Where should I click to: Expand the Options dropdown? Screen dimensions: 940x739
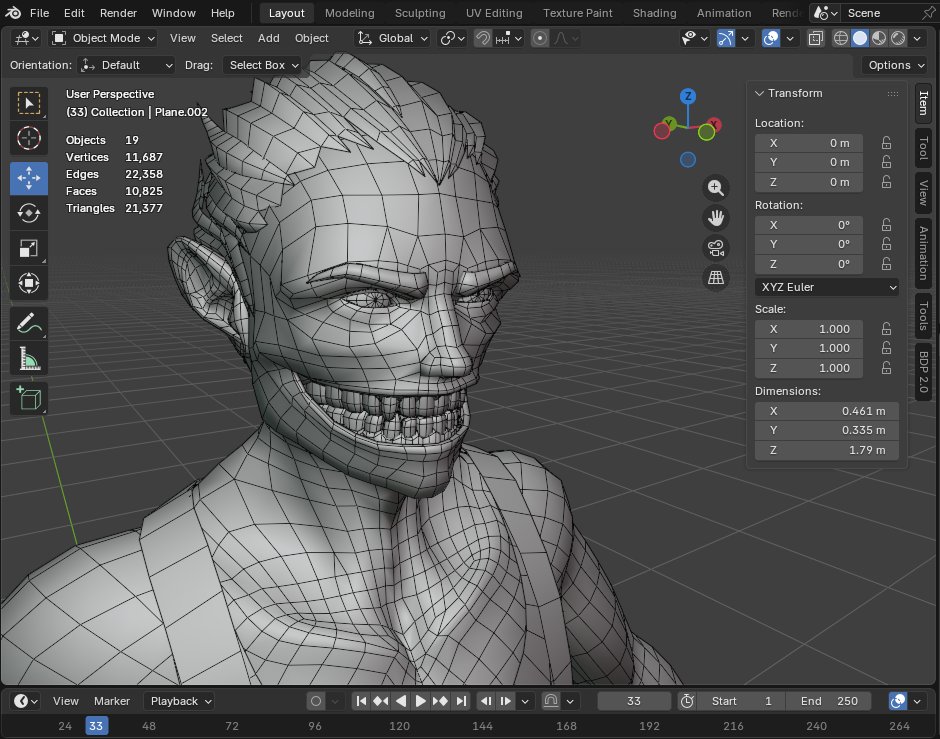tap(896, 65)
